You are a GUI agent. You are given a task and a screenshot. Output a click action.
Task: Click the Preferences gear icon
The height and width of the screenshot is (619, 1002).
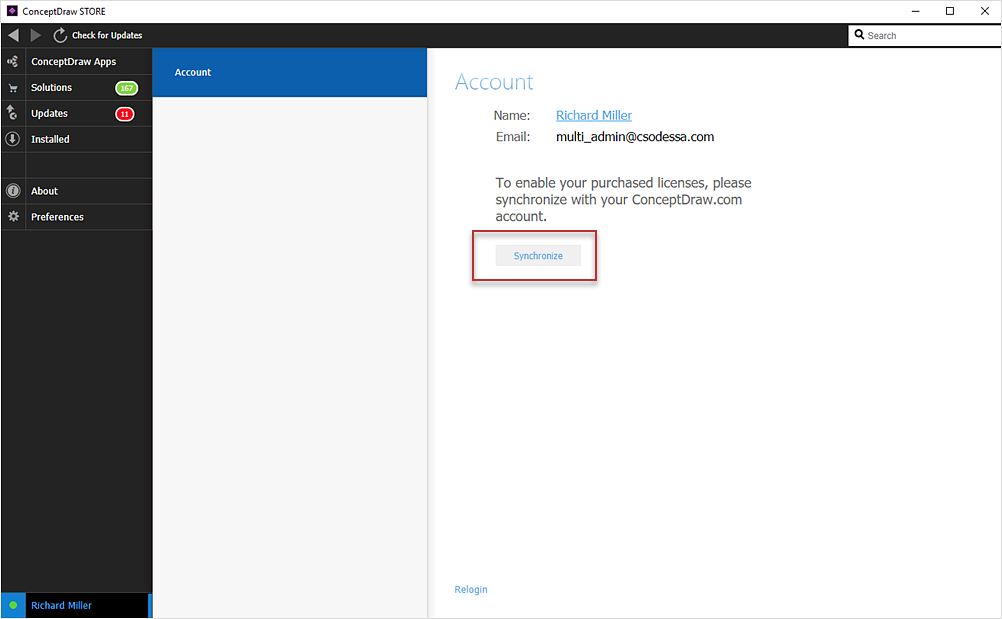[13, 217]
